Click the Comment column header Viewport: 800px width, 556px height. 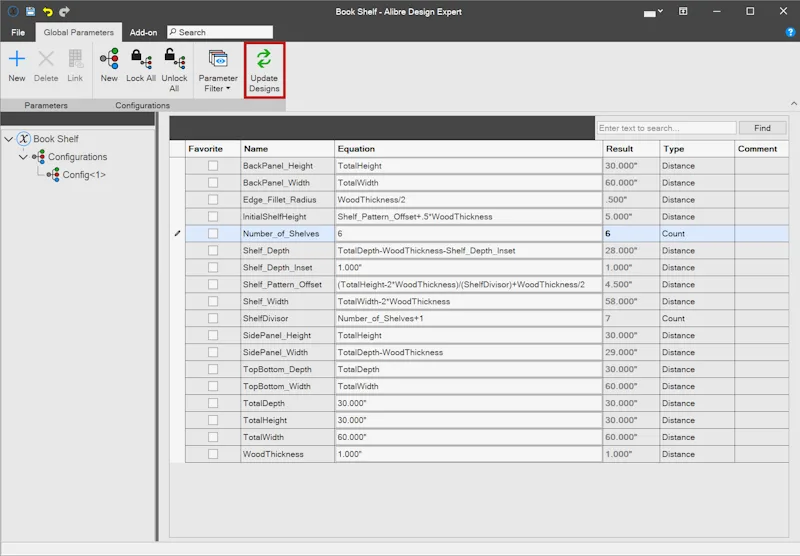point(761,149)
